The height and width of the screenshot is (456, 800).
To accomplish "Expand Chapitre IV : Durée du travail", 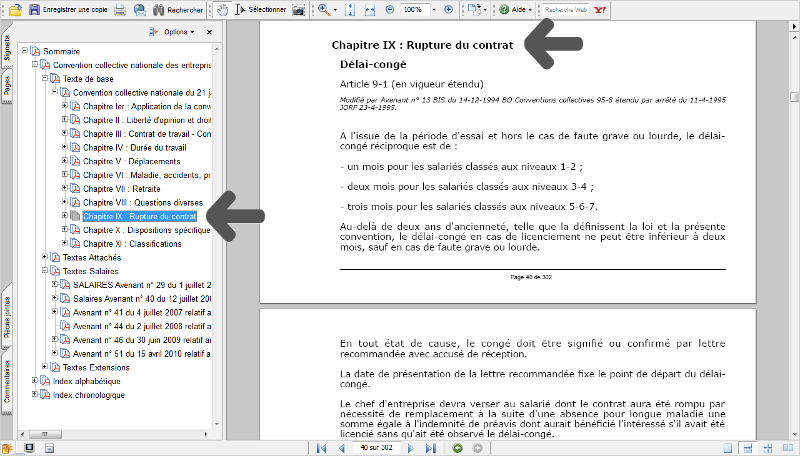I will click(65, 147).
